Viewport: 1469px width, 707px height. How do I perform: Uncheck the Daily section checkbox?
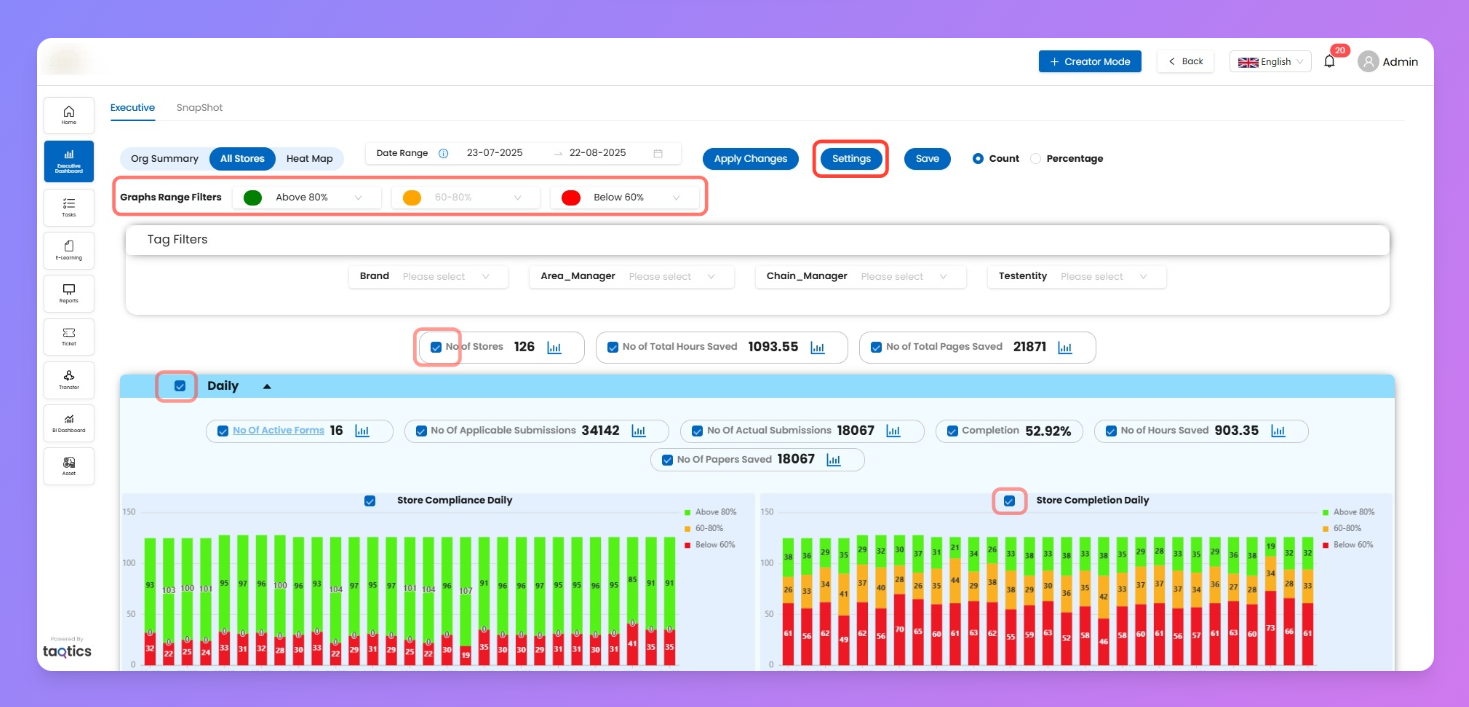180,386
